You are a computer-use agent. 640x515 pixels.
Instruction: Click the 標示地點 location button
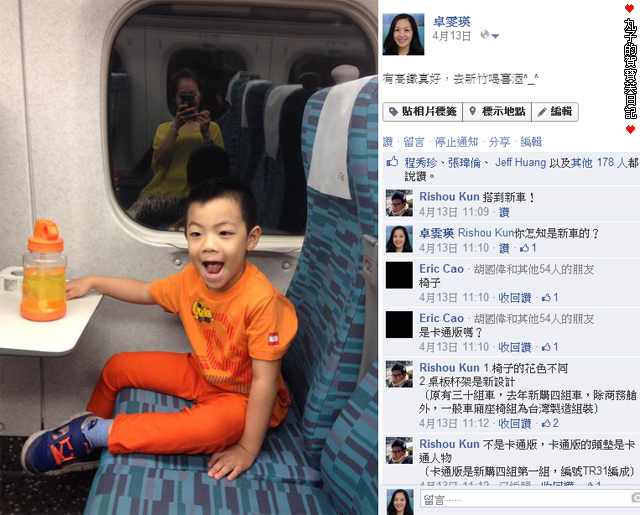pyautogui.click(x=497, y=111)
